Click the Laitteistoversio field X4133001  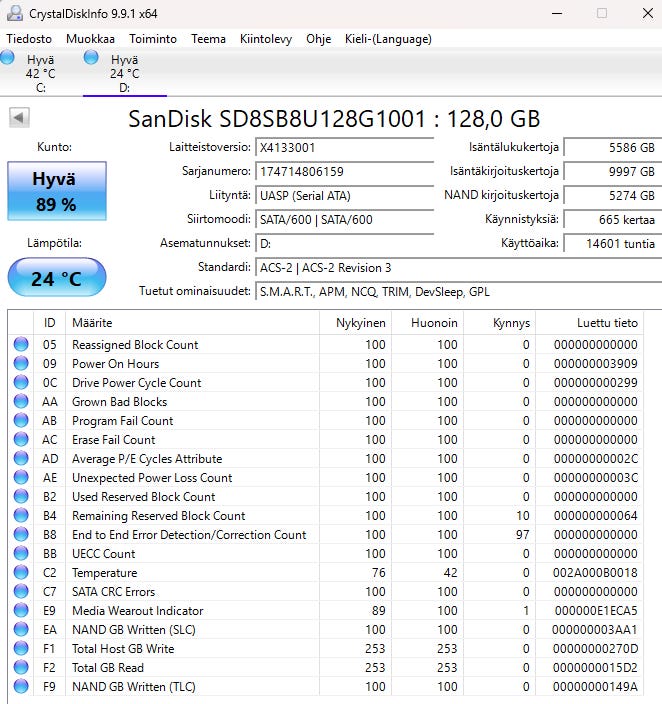pyautogui.click(x=344, y=147)
